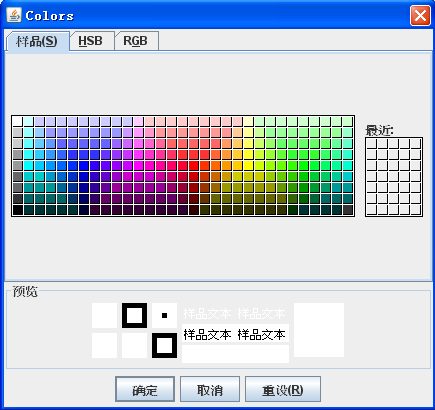Click the 取消 cancel button
The height and width of the screenshot is (410, 435).
pyautogui.click(x=210, y=389)
